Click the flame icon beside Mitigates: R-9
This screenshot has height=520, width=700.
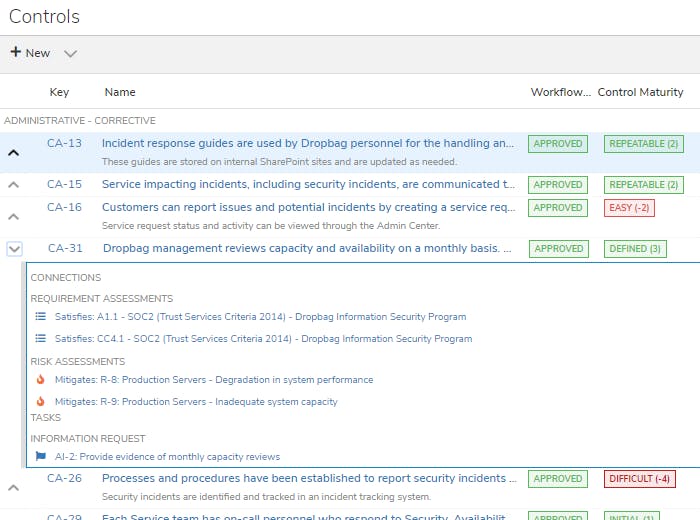(x=41, y=402)
